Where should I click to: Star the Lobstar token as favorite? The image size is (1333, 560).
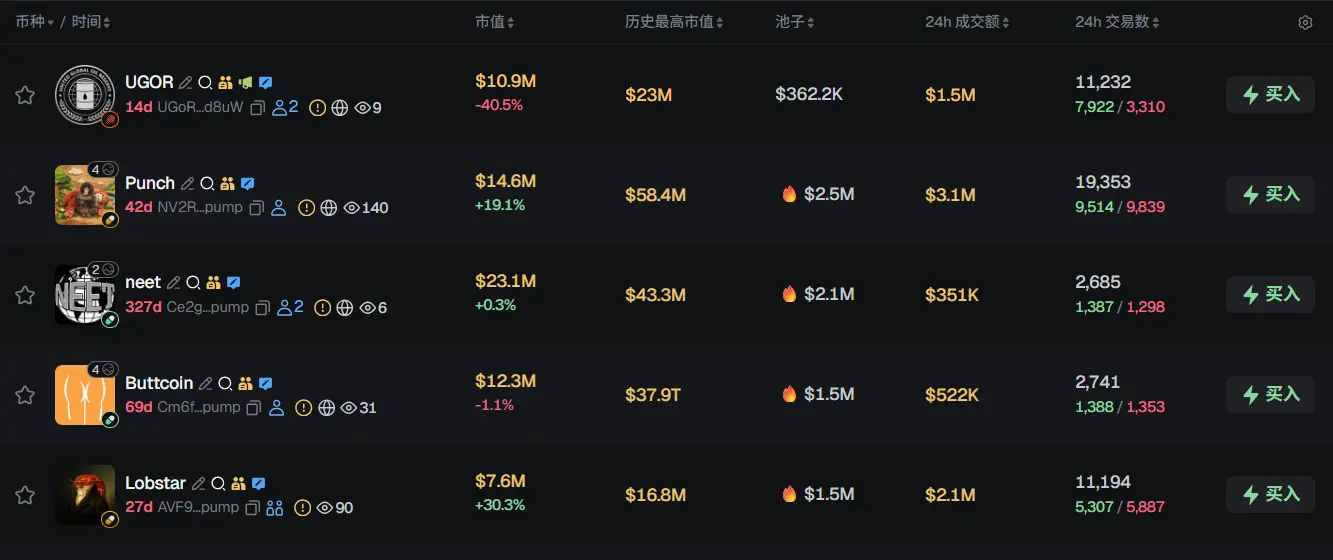(x=25, y=495)
